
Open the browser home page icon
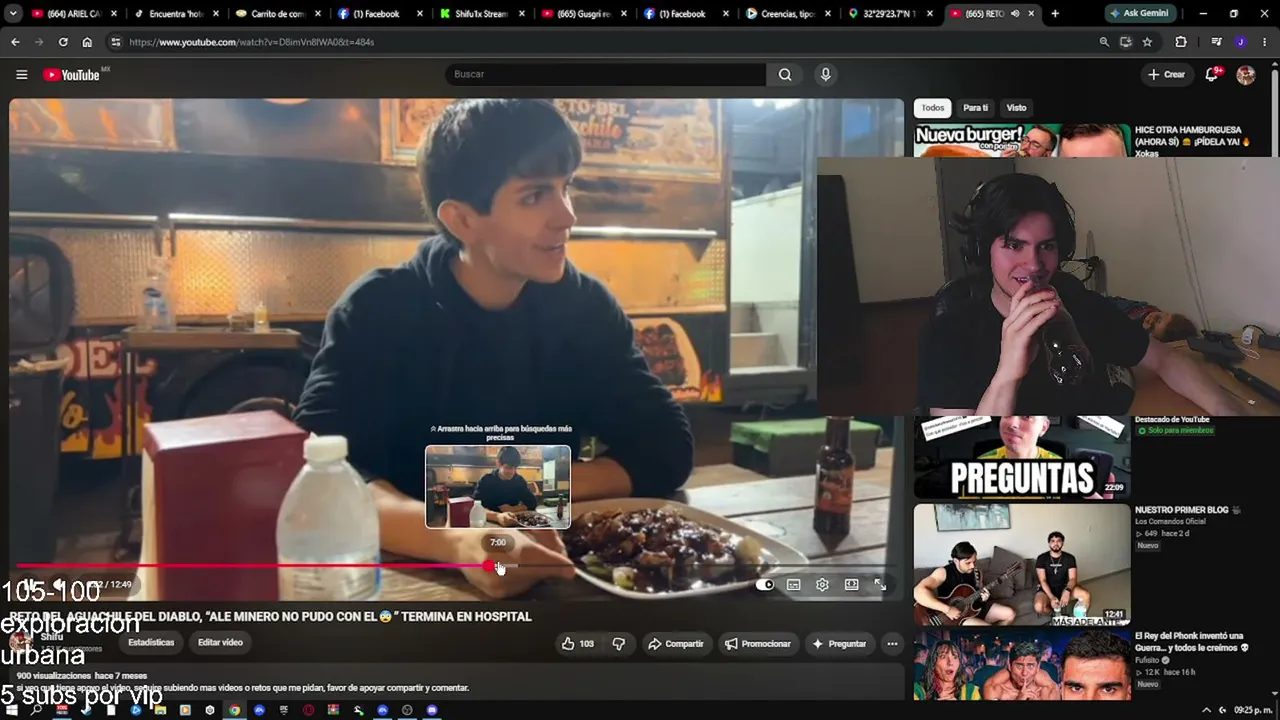tap(87, 42)
